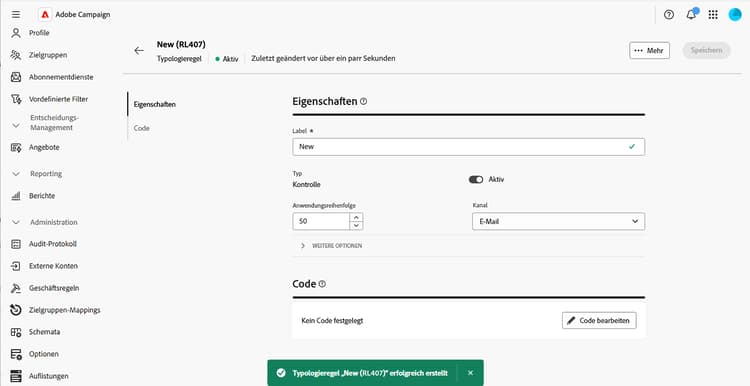Screen dimensions: 750x386
Task: Collapse the Administration group
Action: click(x=16, y=222)
